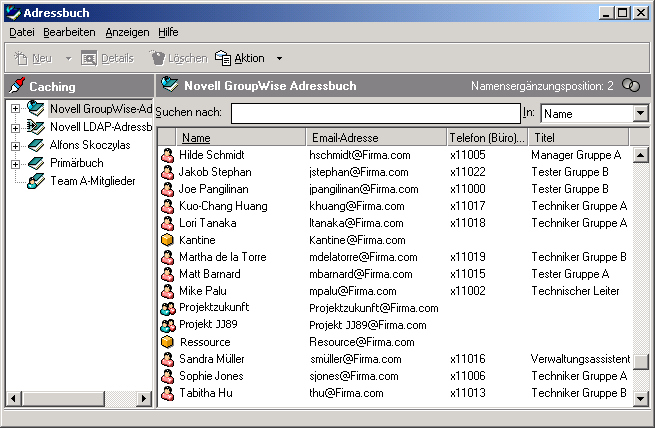This screenshot has height=428, width=655.
Task: Sort by the Titel column header
Action: (578, 138)
